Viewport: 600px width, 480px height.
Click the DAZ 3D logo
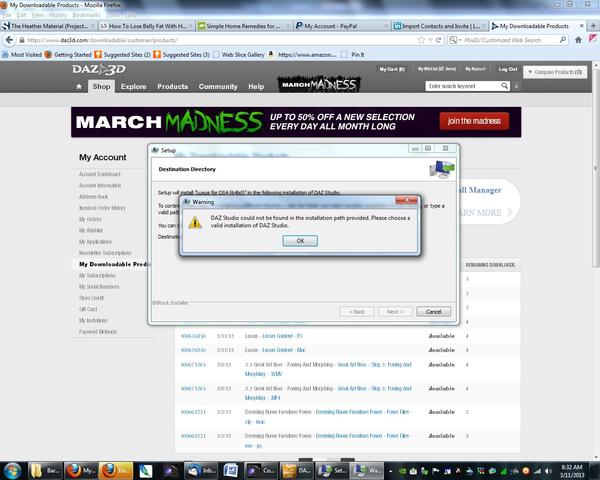pyautogui.click(x=99, y=70)
